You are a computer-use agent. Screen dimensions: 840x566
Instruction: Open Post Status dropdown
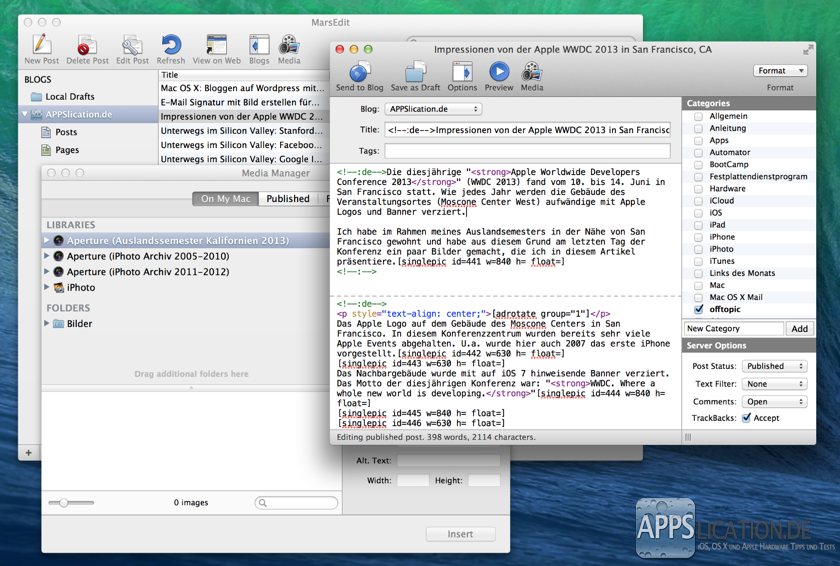tap(775, 366)
